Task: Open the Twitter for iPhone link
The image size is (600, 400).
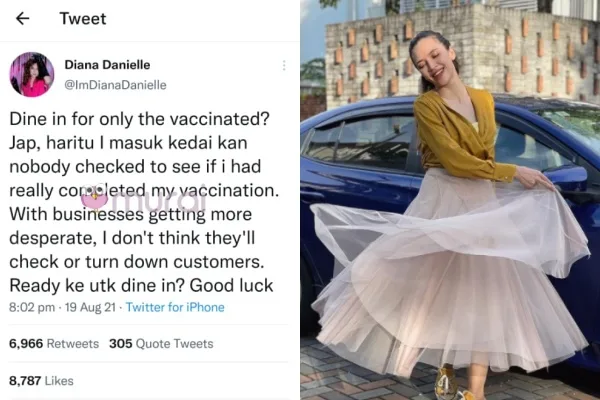Action: tap(175, 307)
